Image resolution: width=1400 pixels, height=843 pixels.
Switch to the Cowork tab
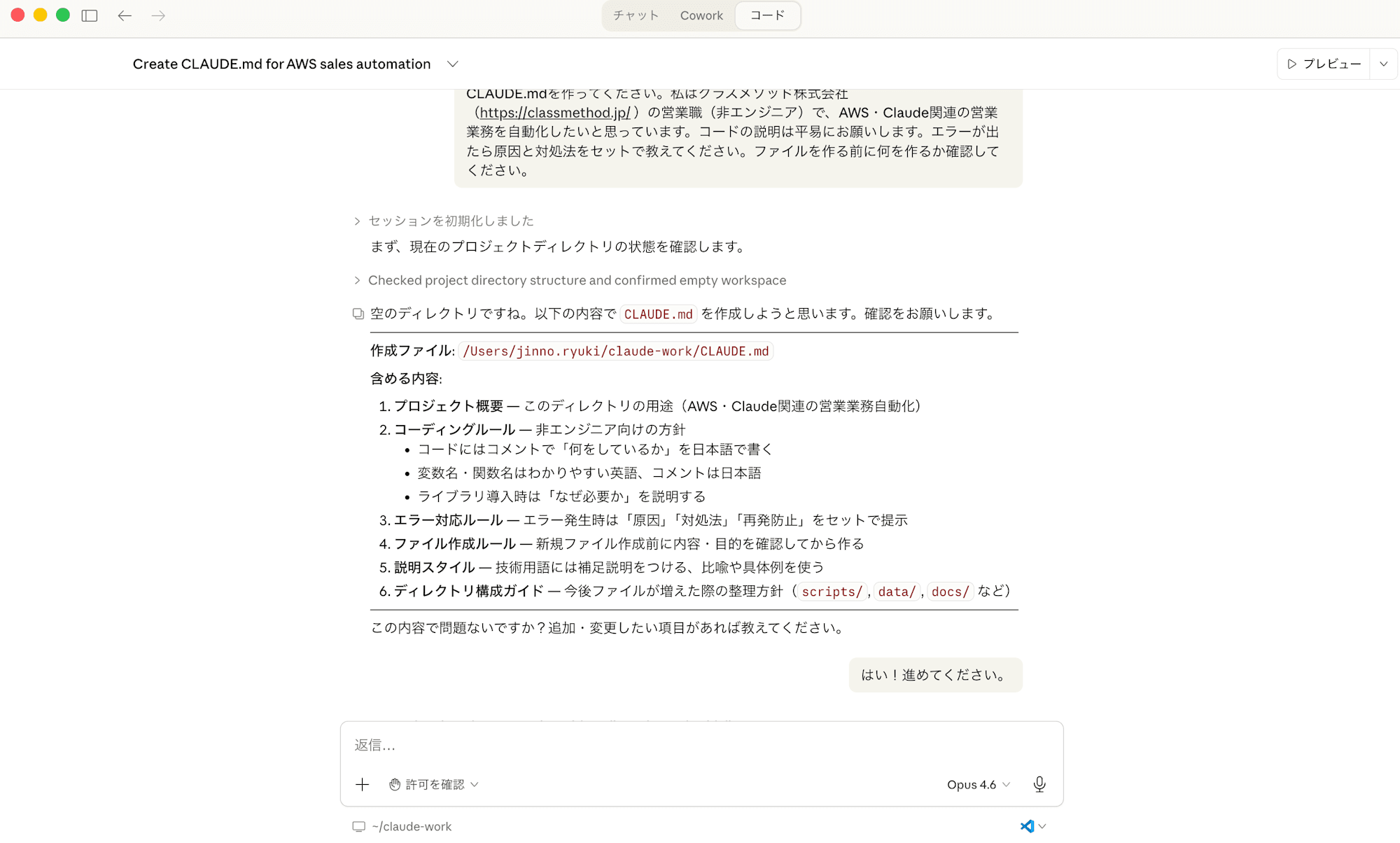pyautogui.click(x=701, y=15)
